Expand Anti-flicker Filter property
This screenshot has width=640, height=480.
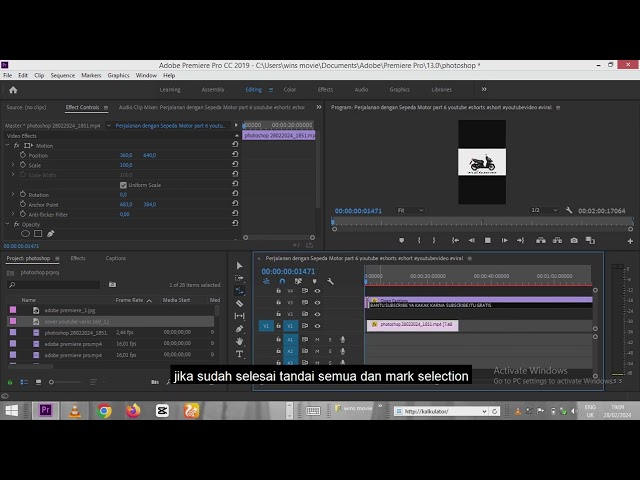tap(13, 214)
